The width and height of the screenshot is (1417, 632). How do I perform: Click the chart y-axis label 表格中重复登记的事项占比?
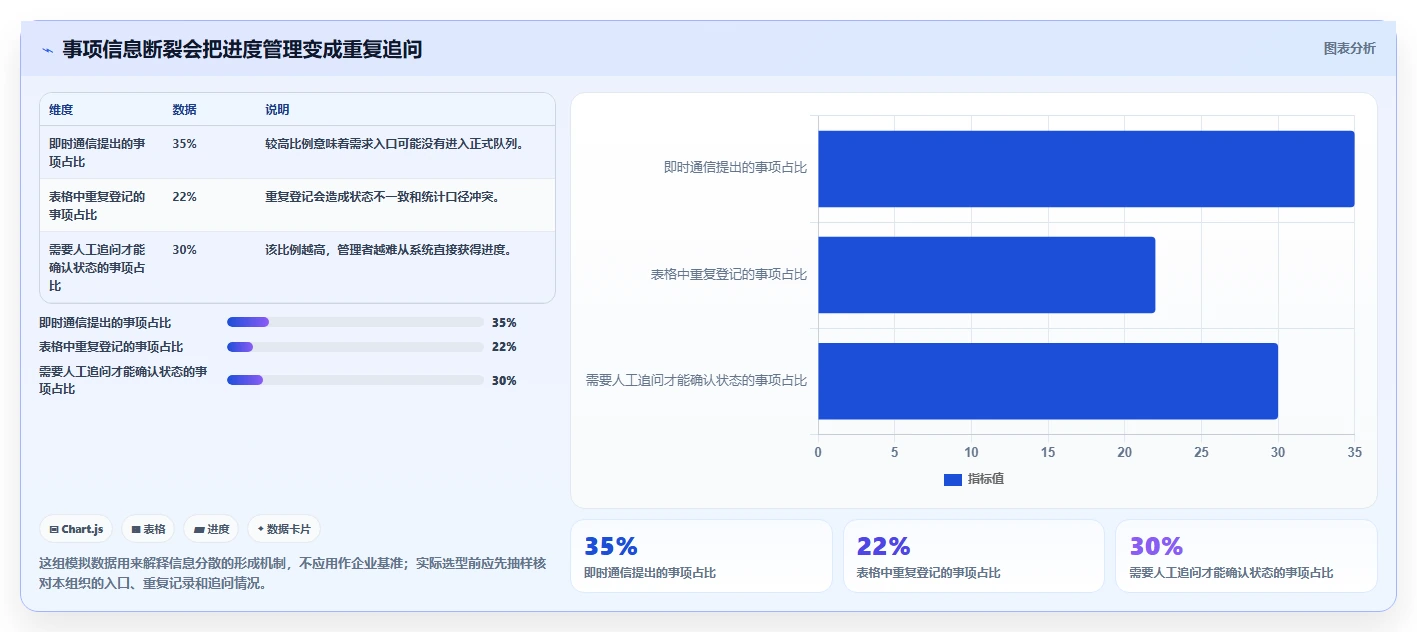pyautogui.click(x=729, y=274)
